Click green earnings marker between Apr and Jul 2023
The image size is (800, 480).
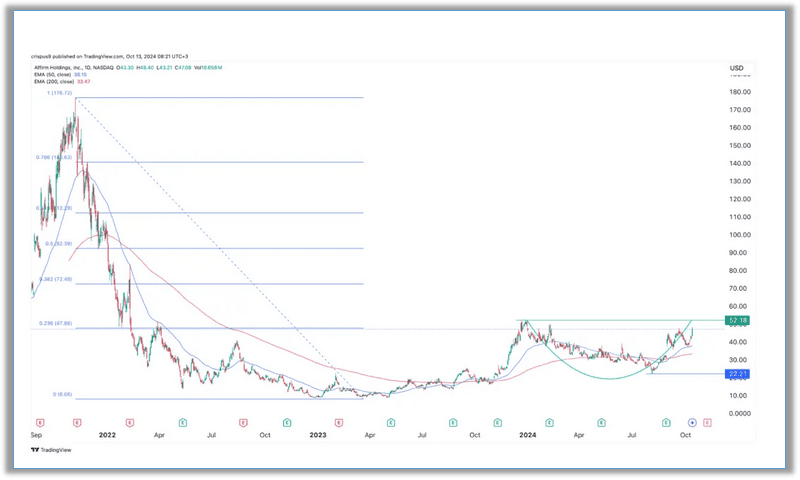[391, 422]
